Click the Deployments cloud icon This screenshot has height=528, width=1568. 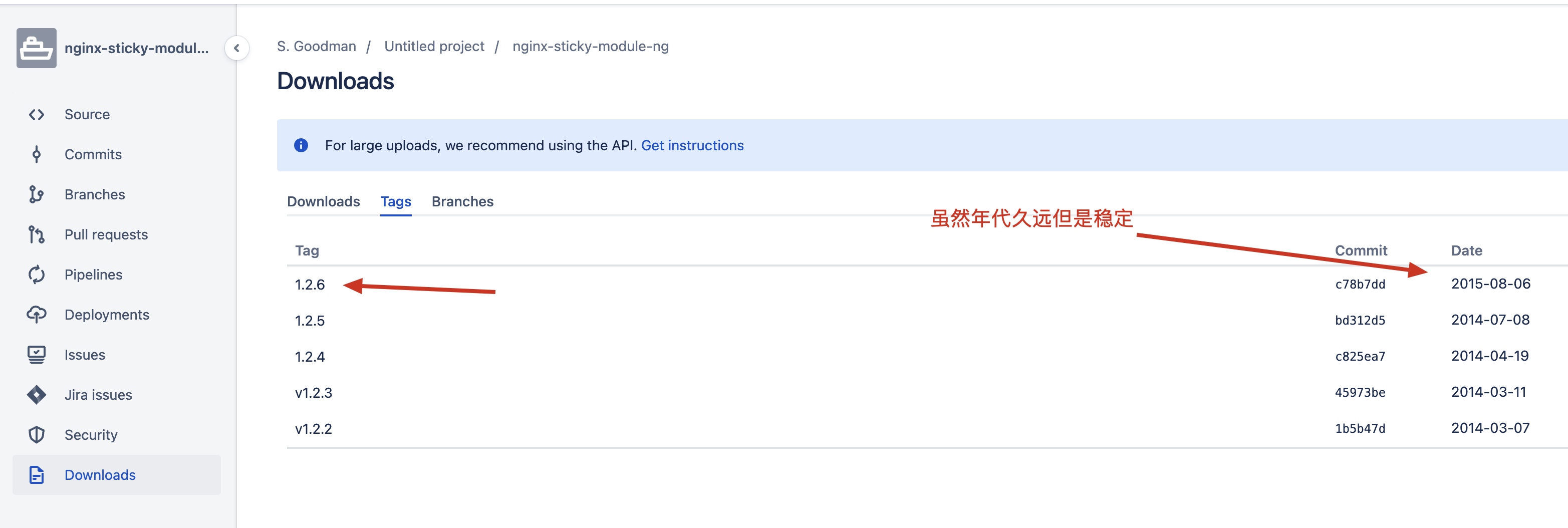click(37, 314)
